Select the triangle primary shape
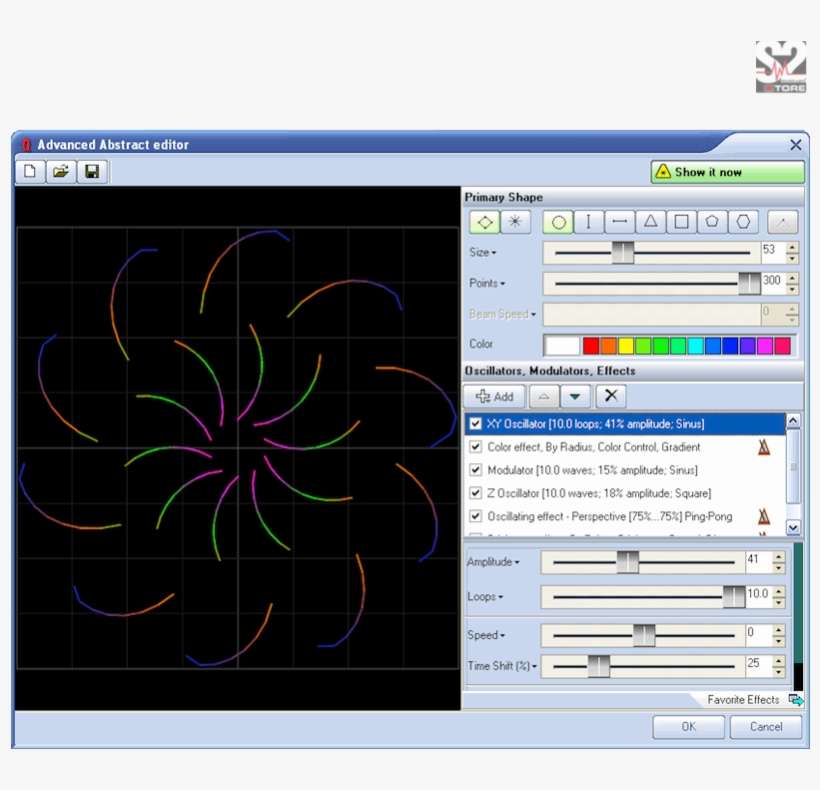820x790 pixels. click(651, 222)
